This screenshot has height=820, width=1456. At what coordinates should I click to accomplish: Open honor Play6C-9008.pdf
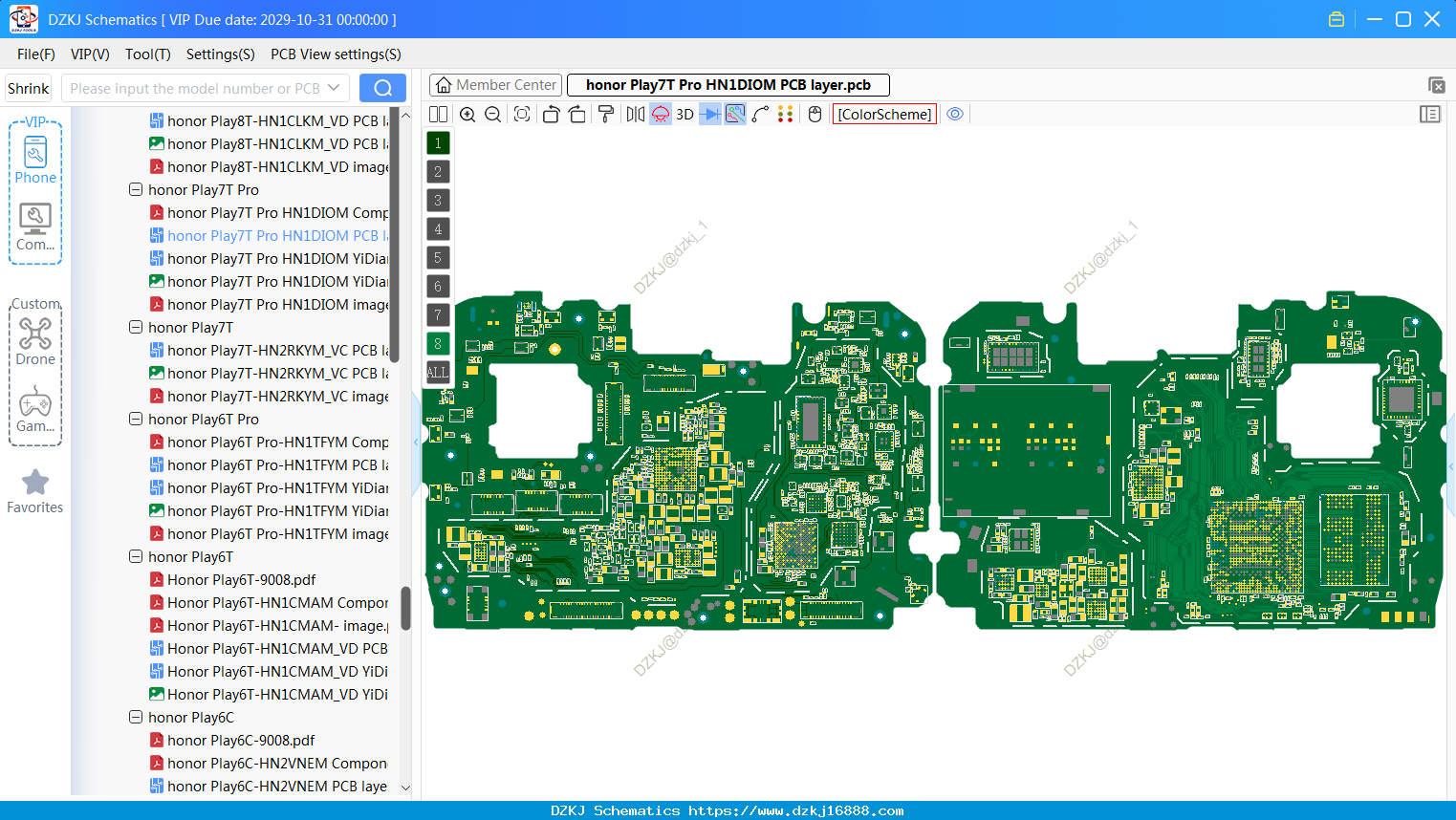click(x=231, y=740)
